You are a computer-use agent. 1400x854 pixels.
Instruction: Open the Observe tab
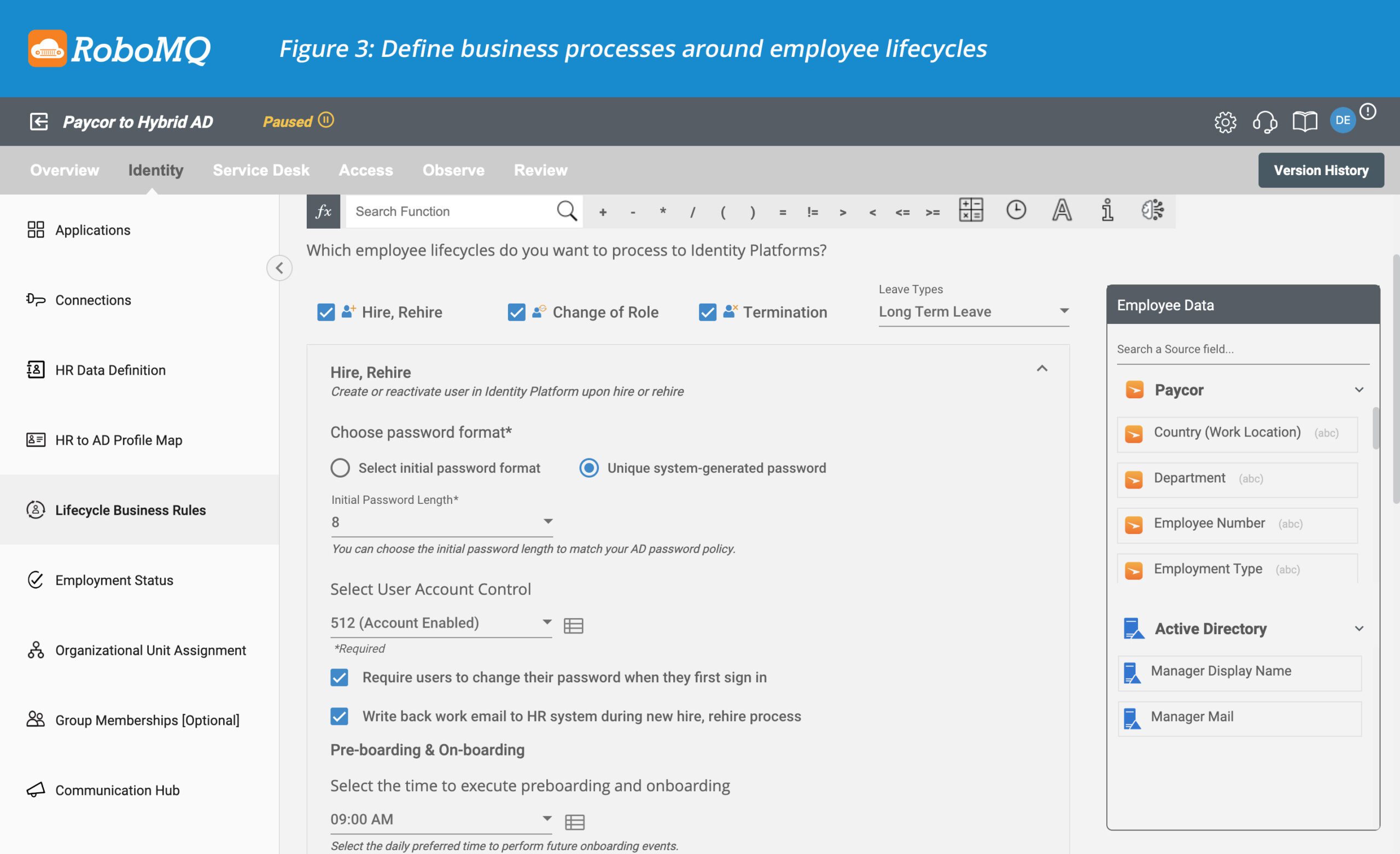tap(453, 170)
